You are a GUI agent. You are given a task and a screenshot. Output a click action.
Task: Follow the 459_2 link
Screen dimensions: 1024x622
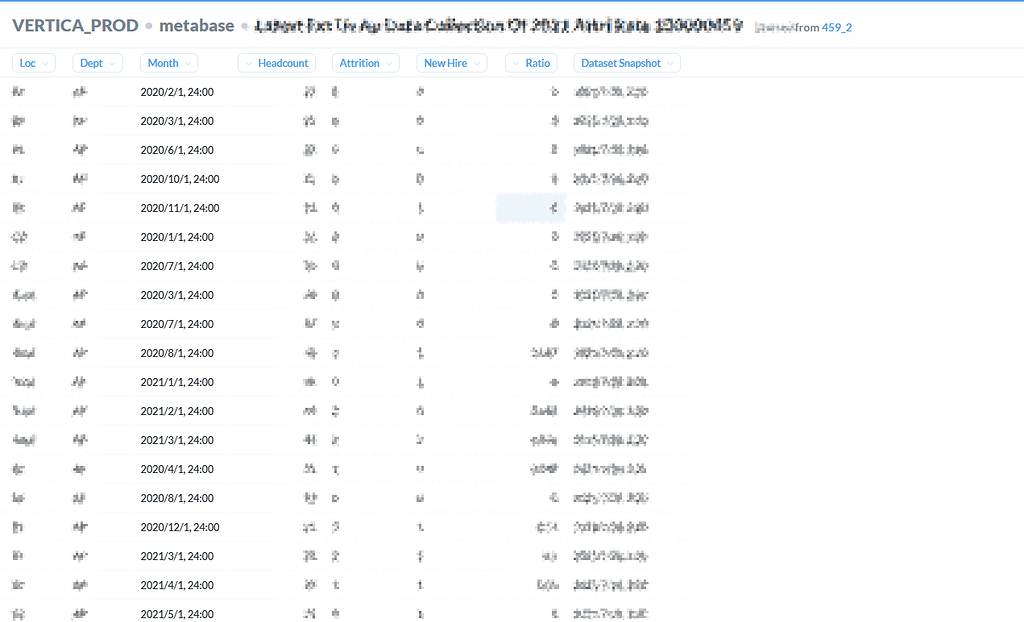point(837,27)
